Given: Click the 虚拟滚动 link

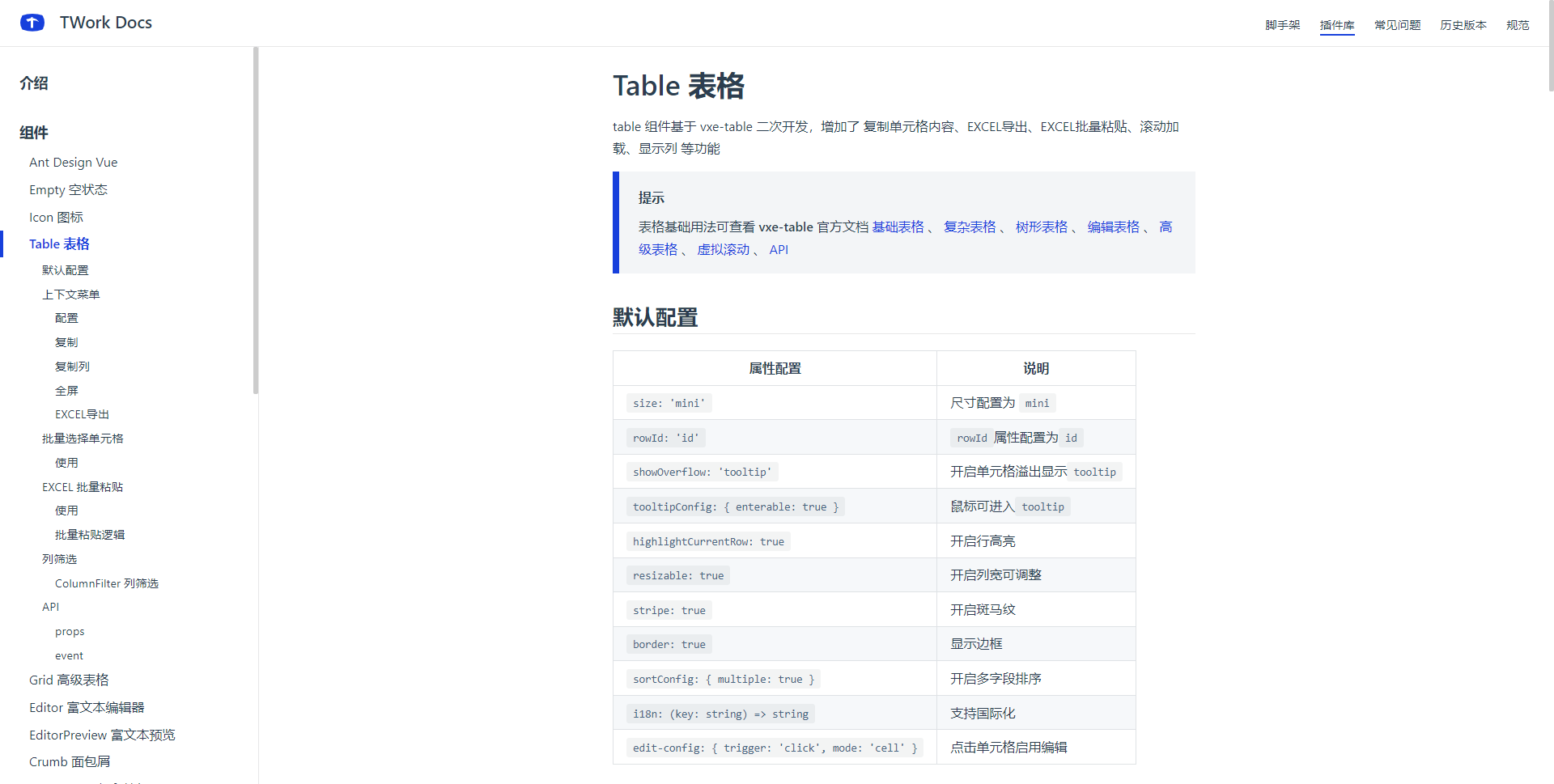Looking at the screenshot, I should click(x=723, y=250).
